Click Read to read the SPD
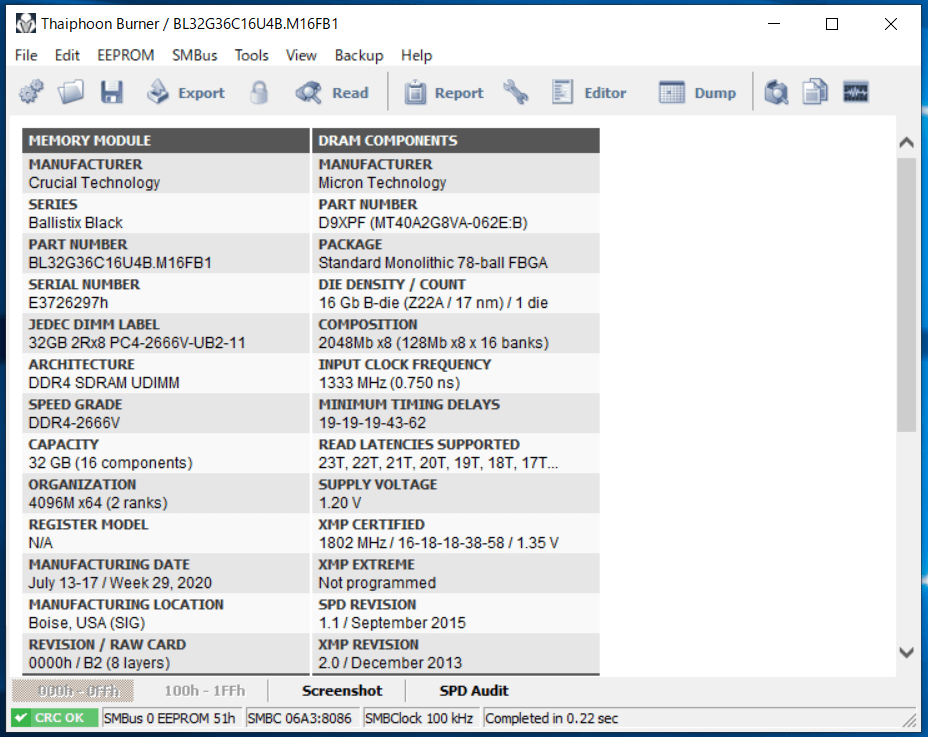 (332, 93)
